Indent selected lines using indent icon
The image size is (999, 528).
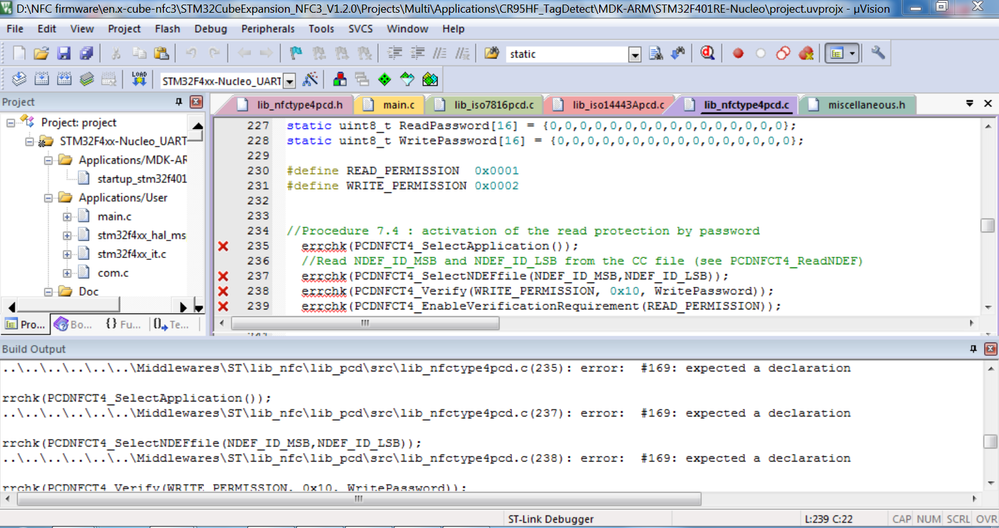(x=395, y=54)
